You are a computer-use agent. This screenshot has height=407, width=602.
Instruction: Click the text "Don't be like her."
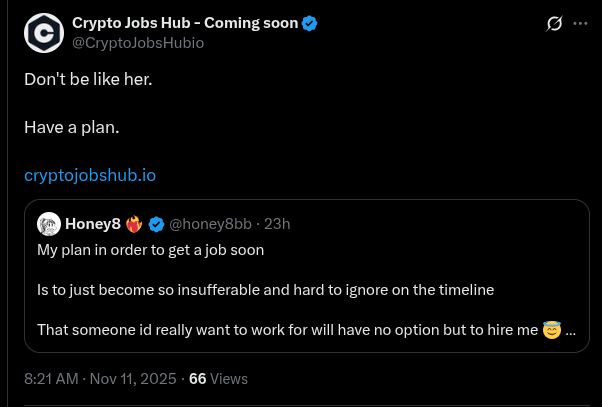coord(88,78)
